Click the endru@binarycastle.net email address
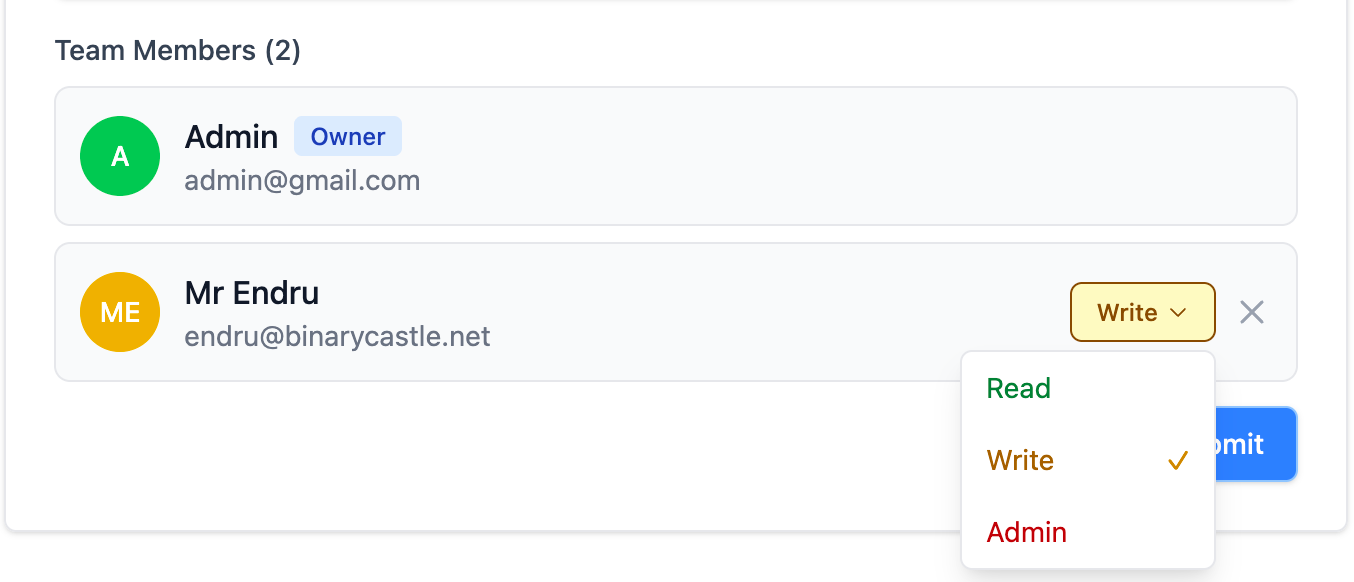Image resolution: width=1354 pixels, height=582 pixels. tap(337, 336)
